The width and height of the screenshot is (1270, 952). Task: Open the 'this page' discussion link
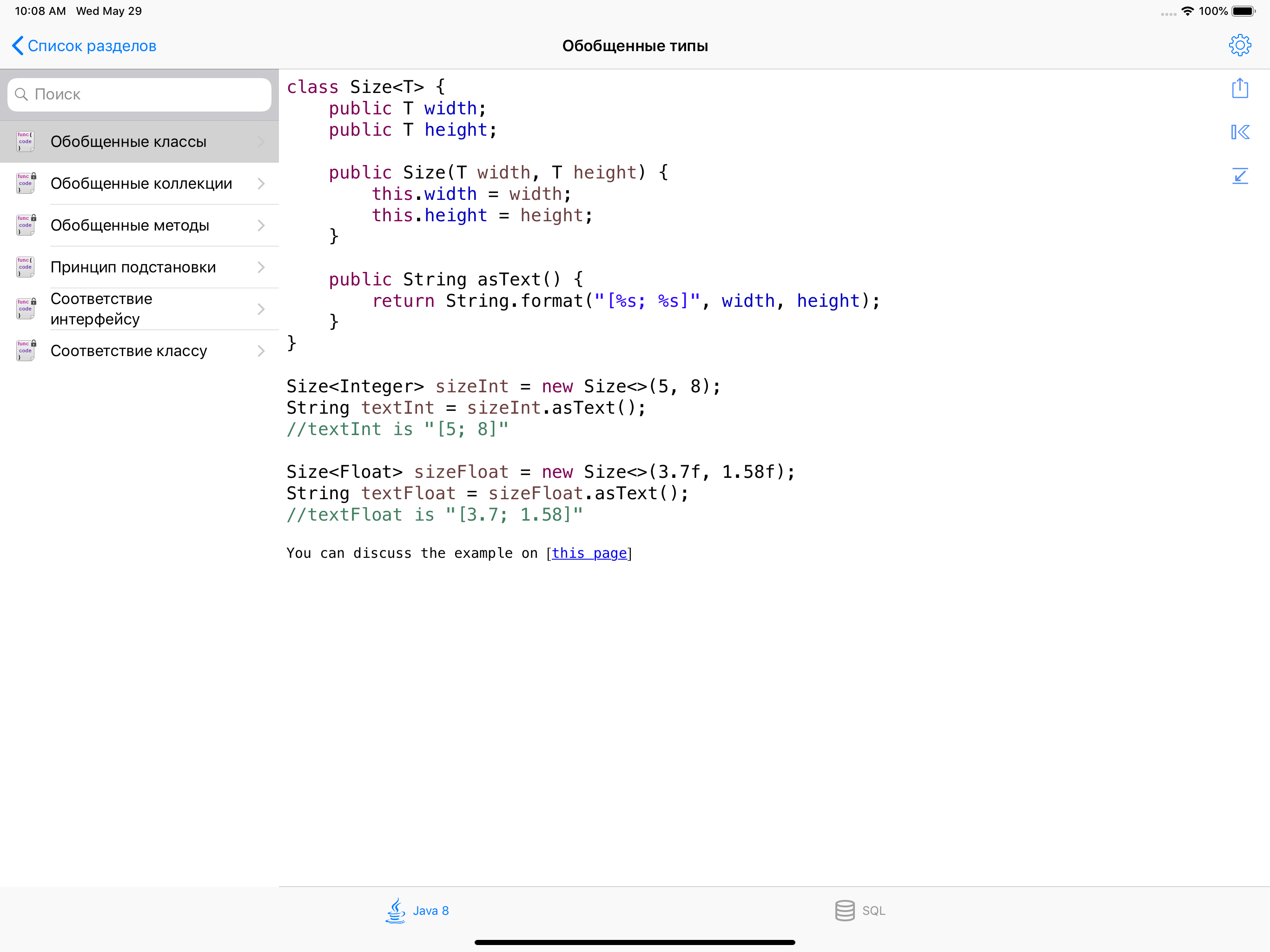(589, 553)
